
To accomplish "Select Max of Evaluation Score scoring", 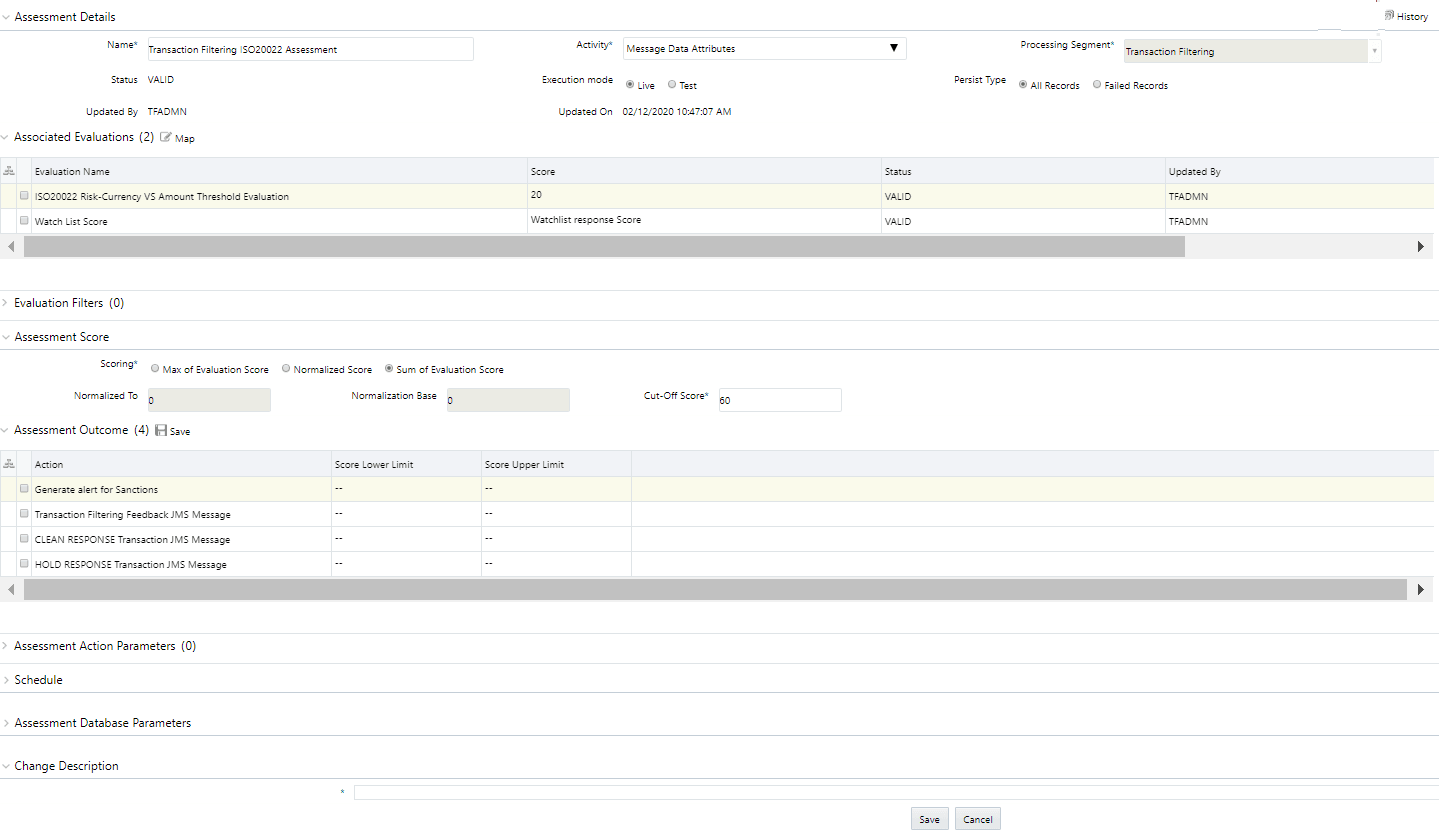I will point(155,368).
